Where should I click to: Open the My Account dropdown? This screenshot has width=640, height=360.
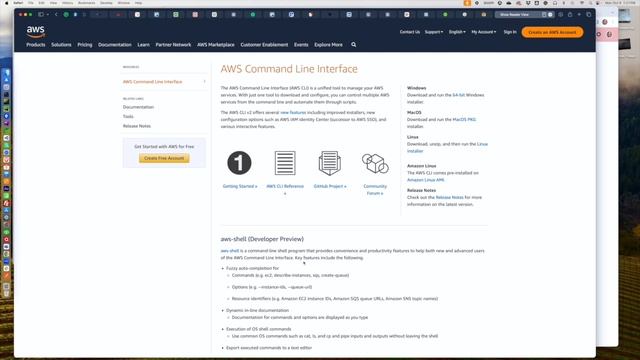click(x=484, y=32)
